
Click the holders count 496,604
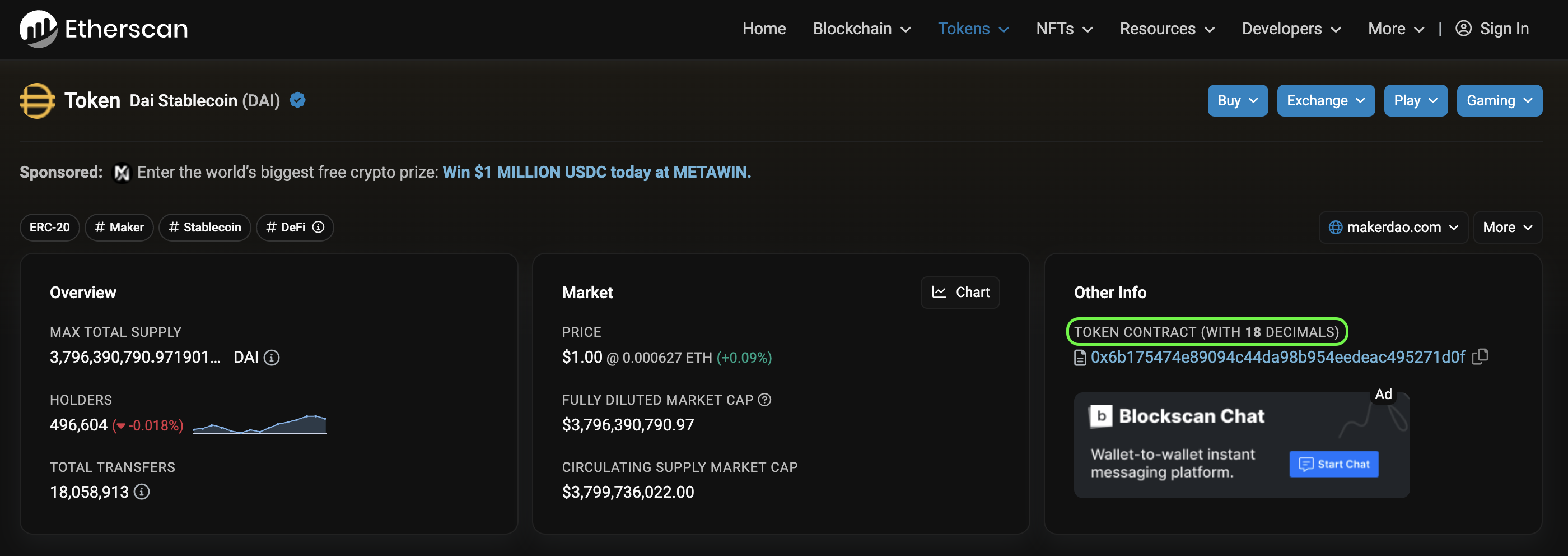(x=78, y=424)
